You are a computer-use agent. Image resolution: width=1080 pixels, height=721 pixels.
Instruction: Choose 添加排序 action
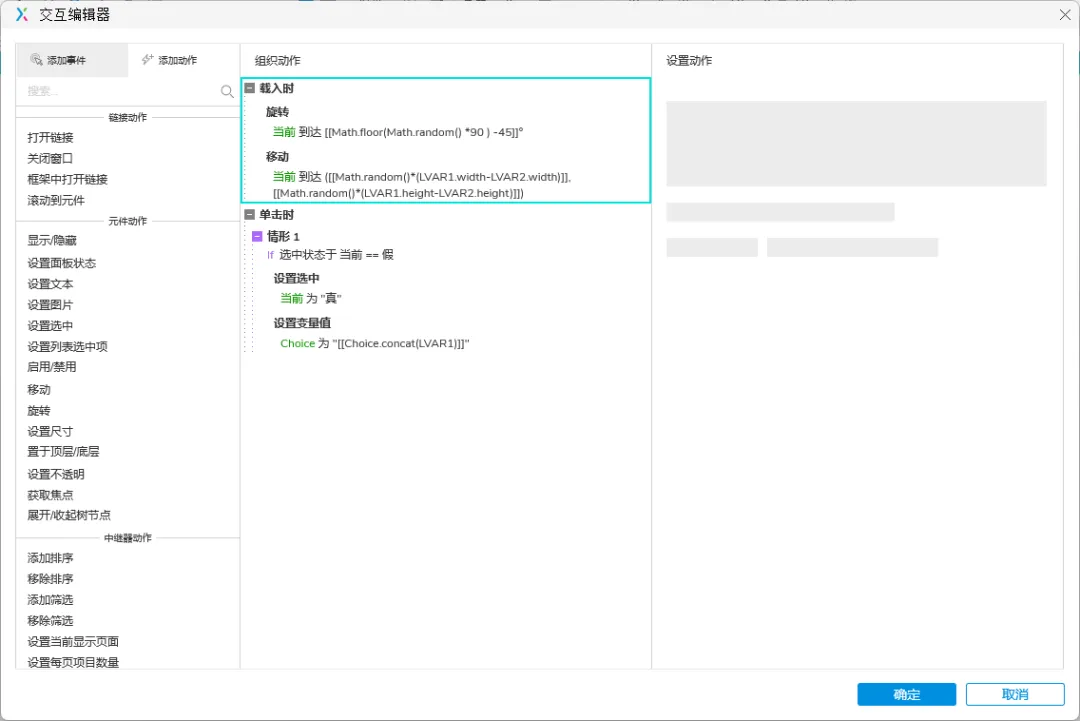tap(50, 558)
